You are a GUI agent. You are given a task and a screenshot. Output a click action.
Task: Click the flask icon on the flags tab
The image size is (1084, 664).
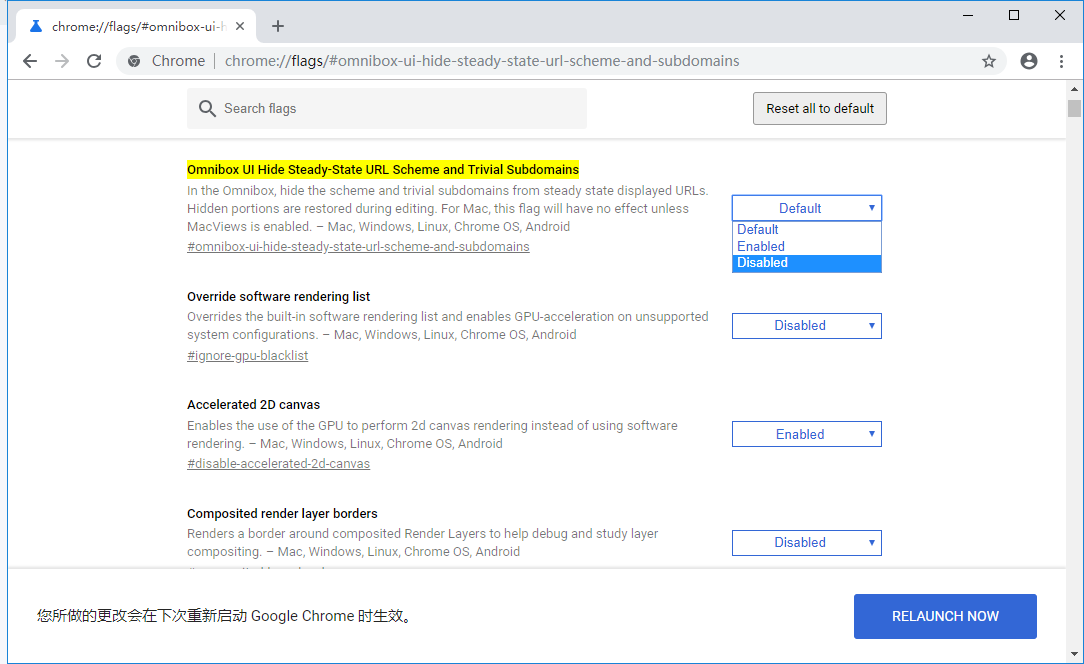36,26
